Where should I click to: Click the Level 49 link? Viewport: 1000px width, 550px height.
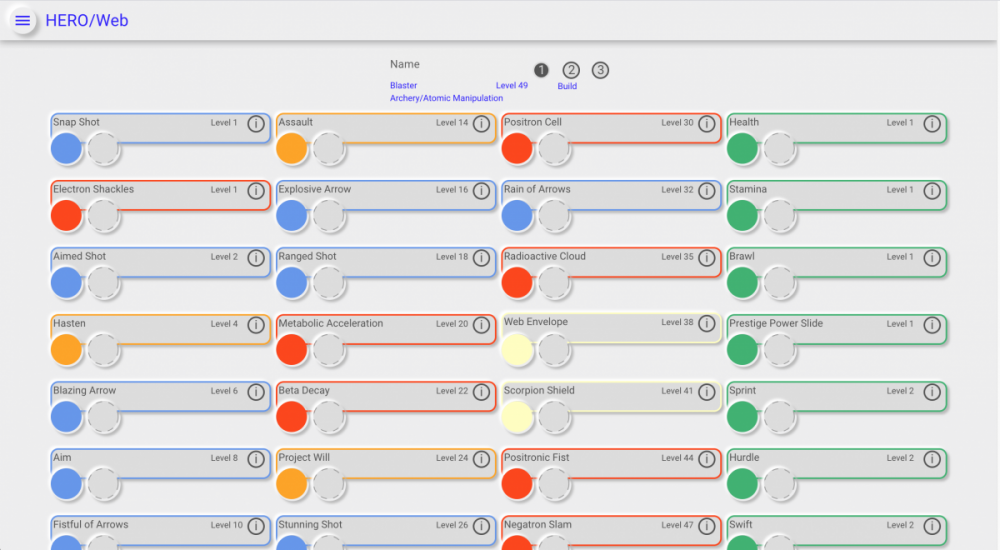[x=511, y=86]
